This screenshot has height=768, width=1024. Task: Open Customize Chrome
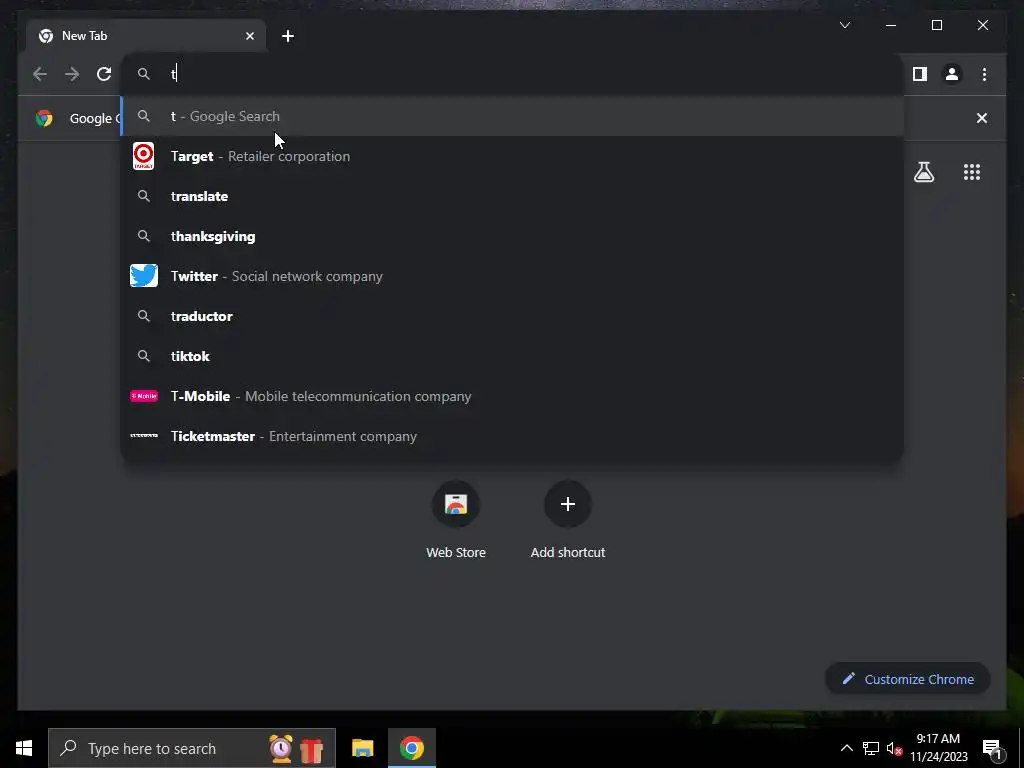point(908,679)
